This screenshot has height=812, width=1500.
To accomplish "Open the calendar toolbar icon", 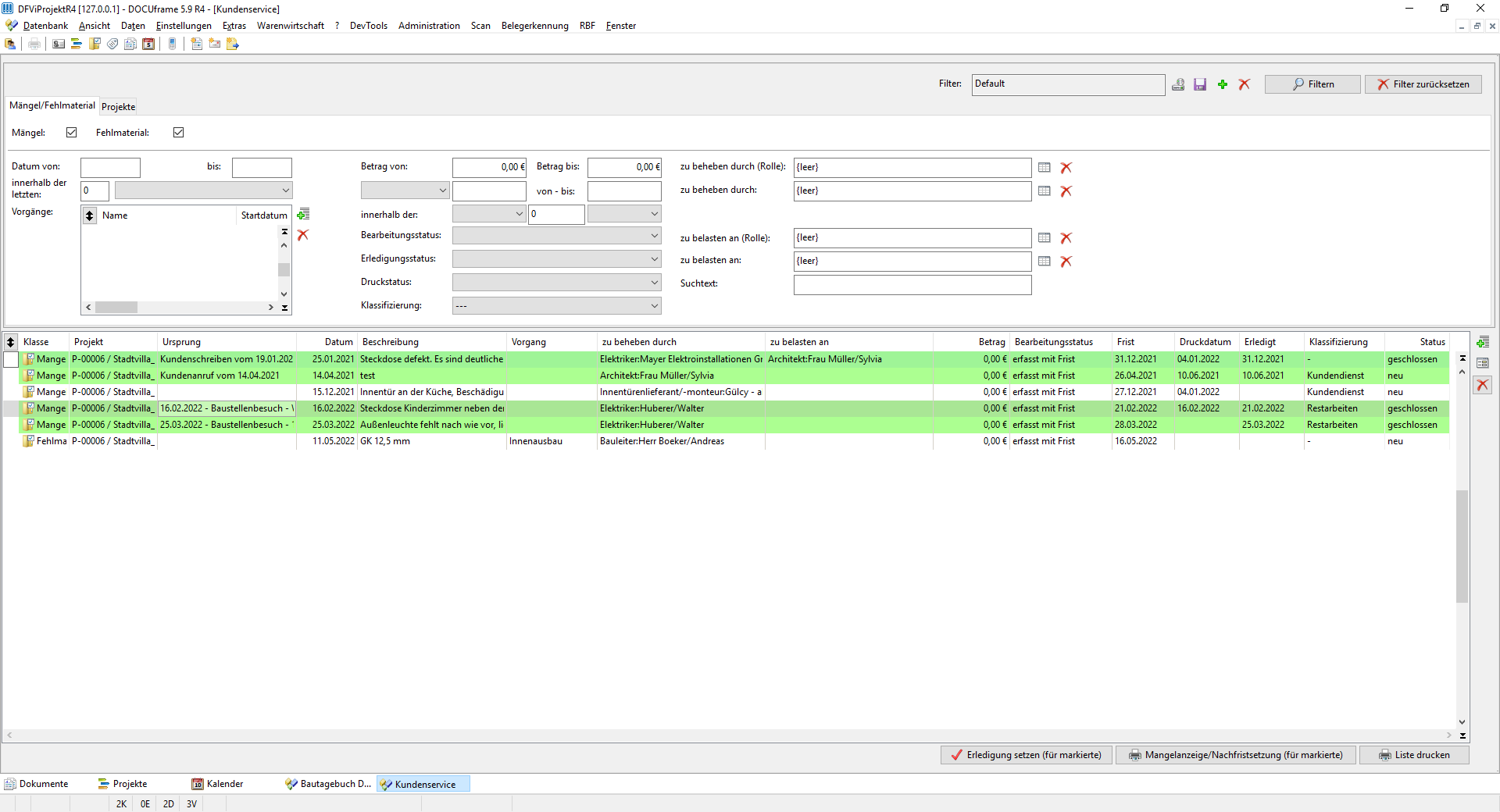I will 148,45.
